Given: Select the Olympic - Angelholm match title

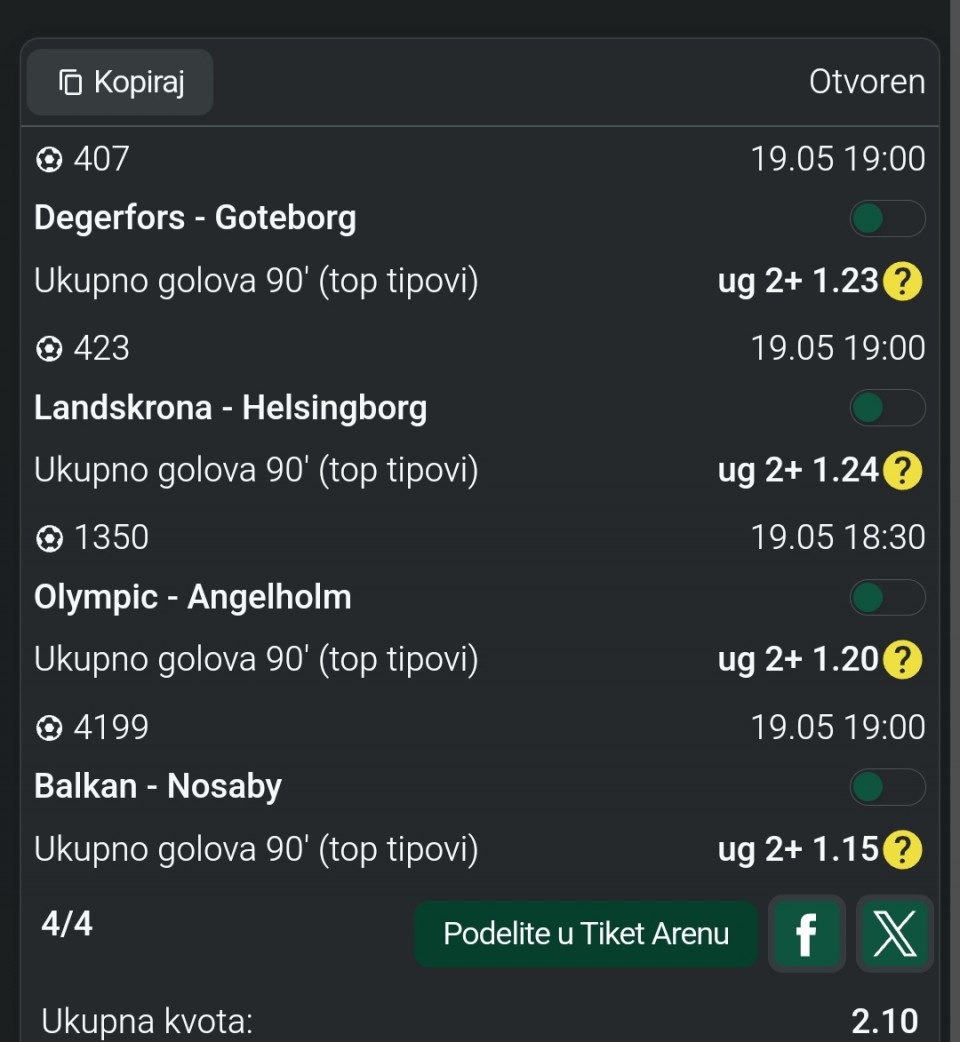Looking at the screenshot, I should (193, 597).
